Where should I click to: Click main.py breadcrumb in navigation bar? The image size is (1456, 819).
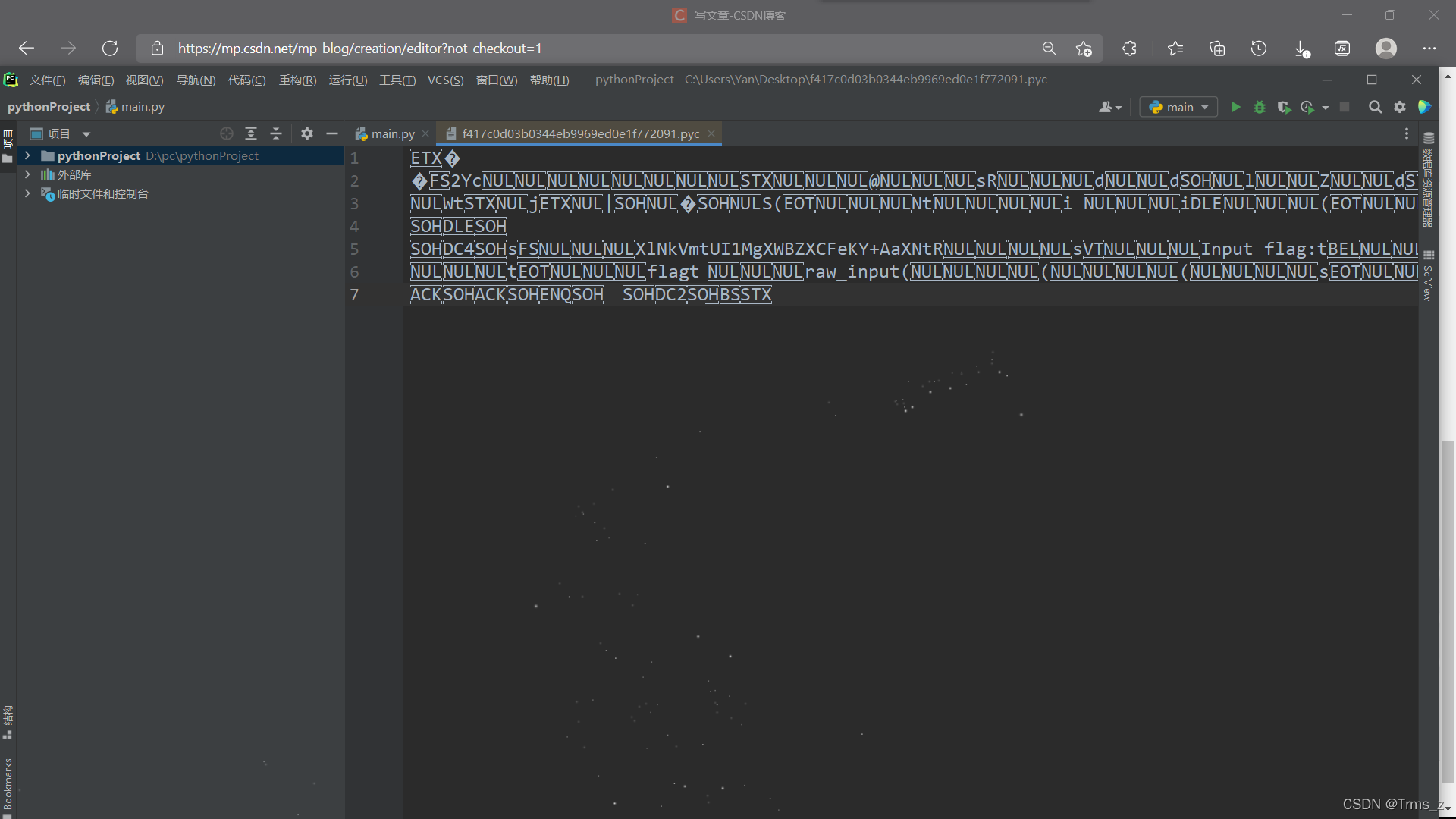coord(135,107)
